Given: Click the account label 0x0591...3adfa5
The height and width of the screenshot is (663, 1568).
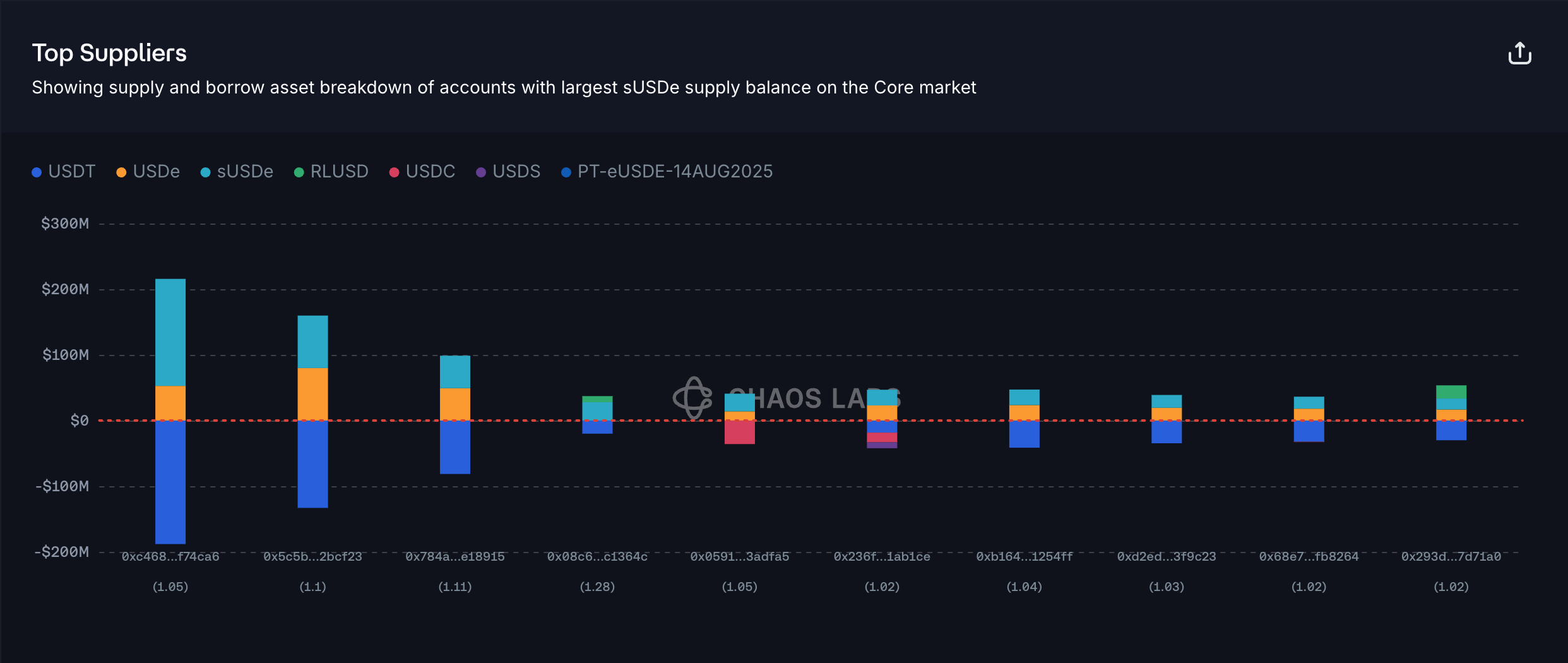Looking at the screenshot, I should point(740,557).
